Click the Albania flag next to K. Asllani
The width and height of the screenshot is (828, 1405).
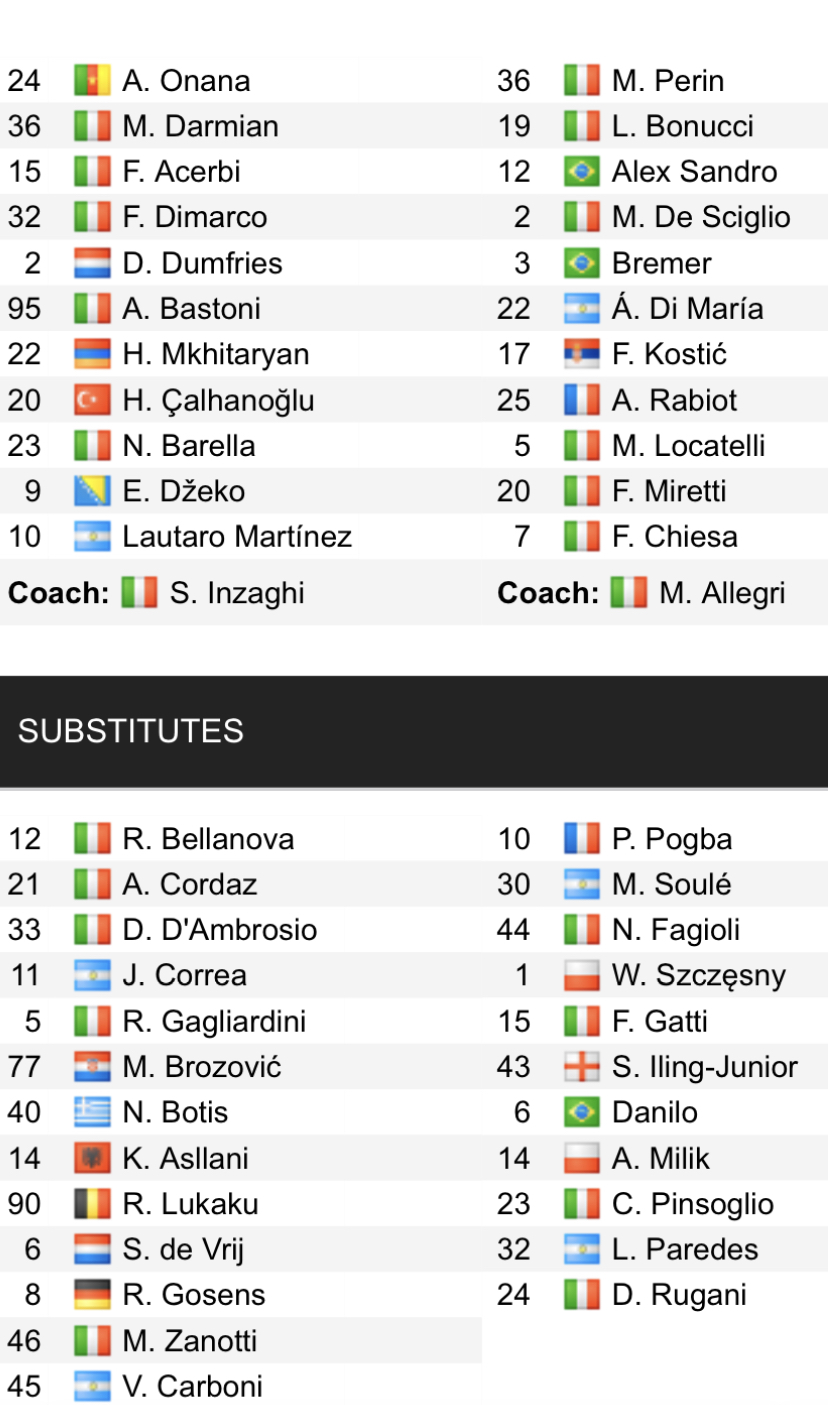click(x=92, y=1159)
